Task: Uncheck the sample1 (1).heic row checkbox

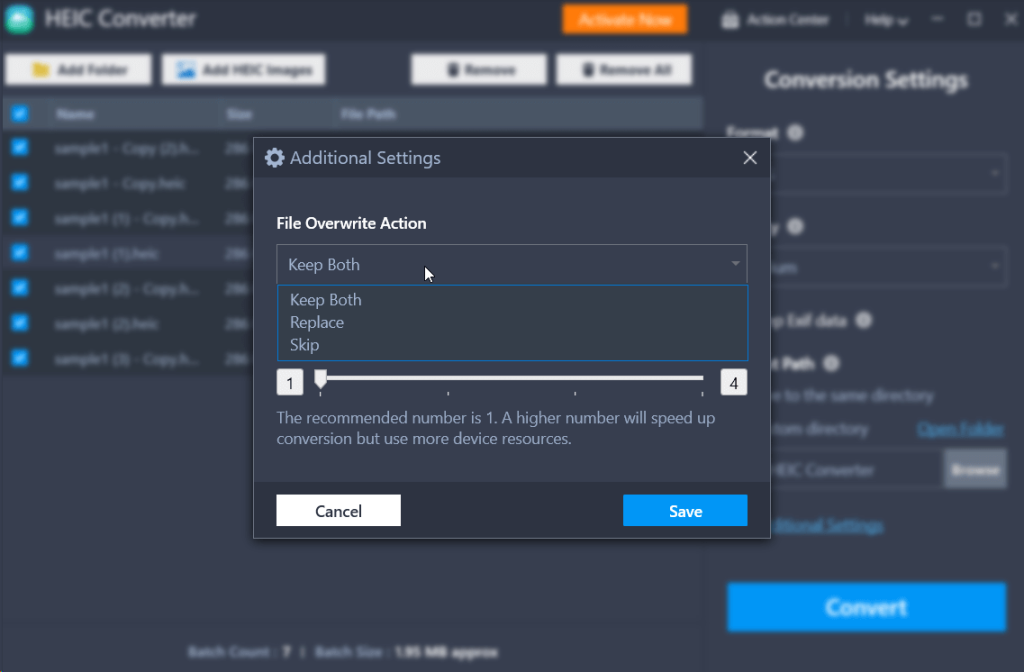Action: click(20, 252)
